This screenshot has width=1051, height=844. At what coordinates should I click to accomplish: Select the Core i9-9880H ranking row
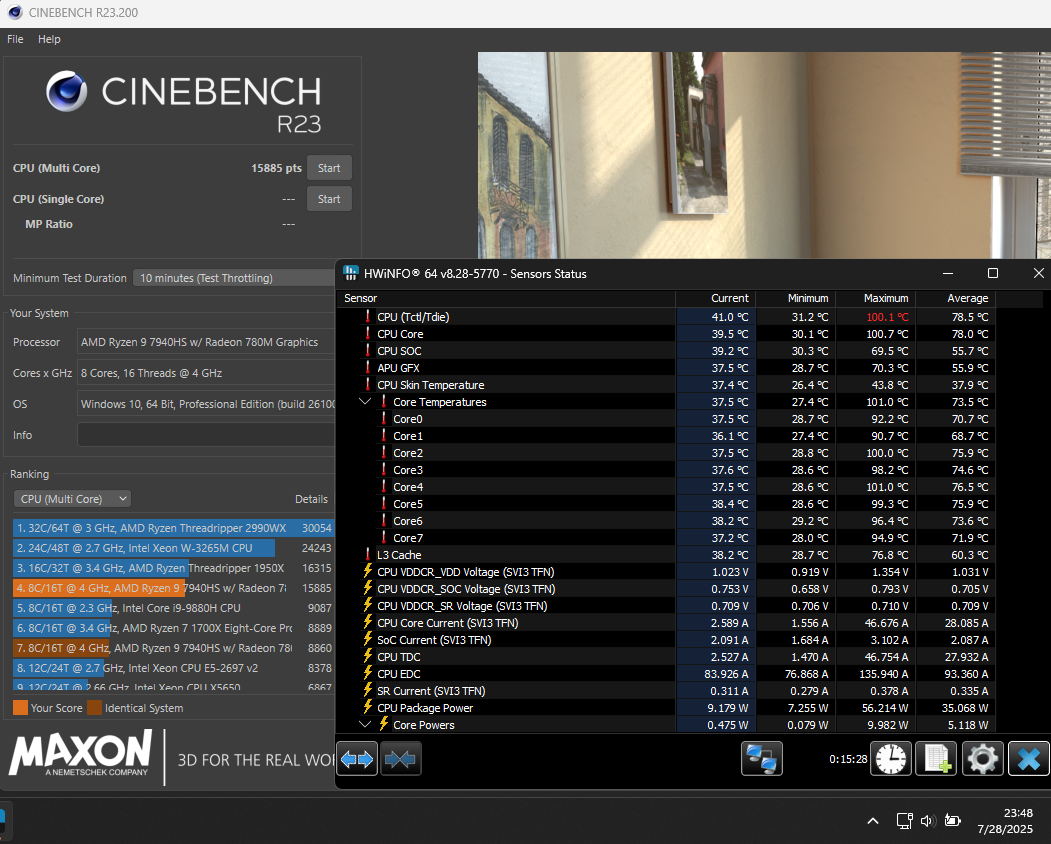(173, 608)
